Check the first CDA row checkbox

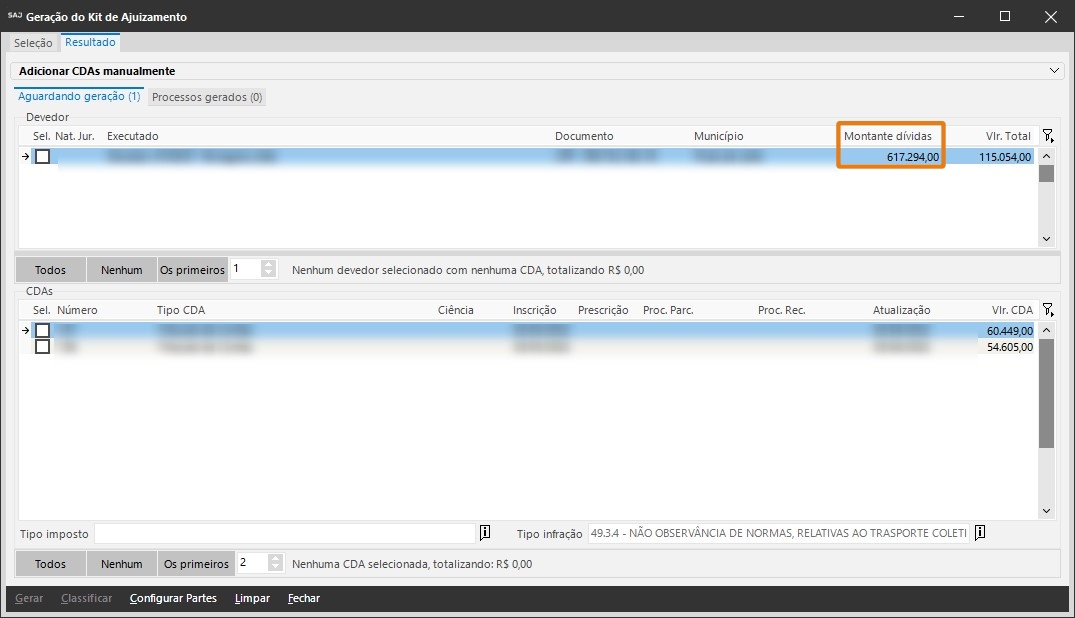click(42, 330)
